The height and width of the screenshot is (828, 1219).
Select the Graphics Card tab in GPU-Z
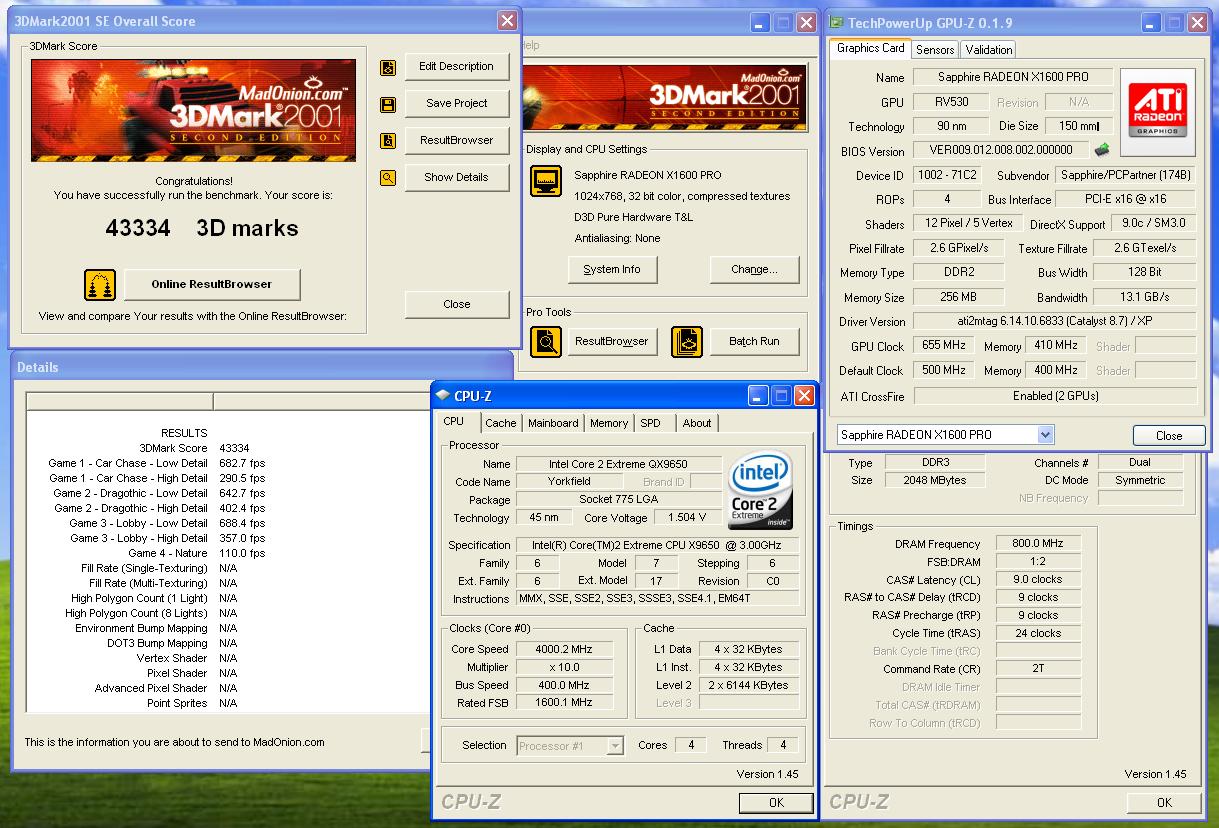pos(870,49)
